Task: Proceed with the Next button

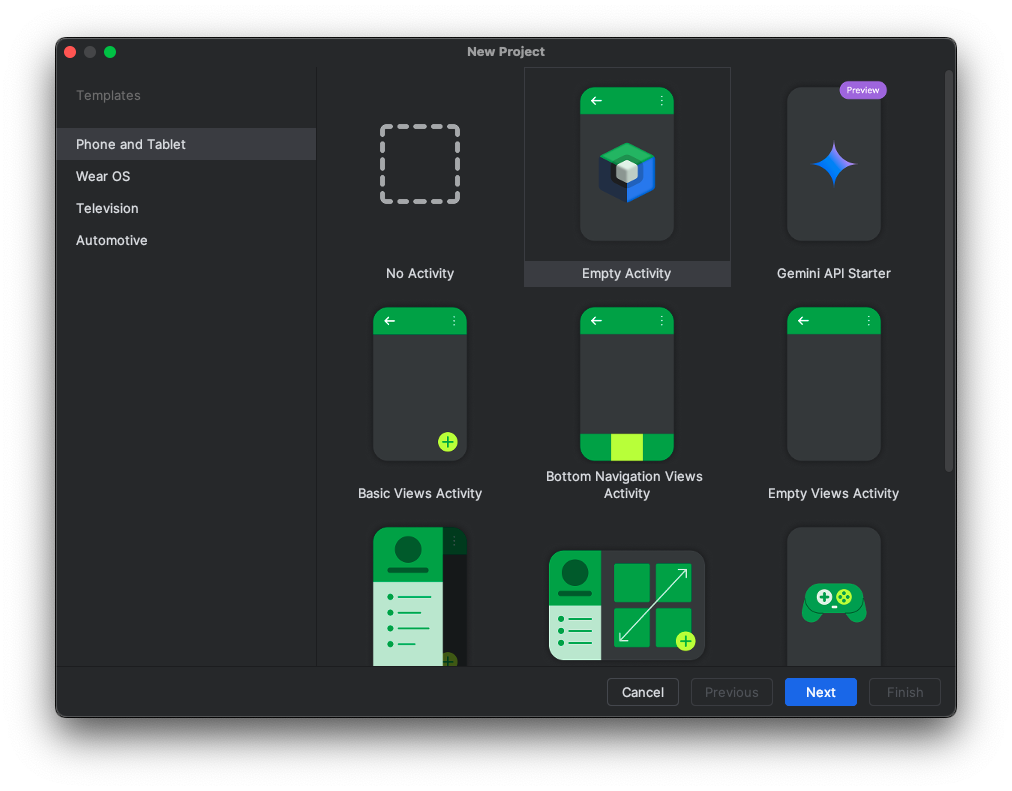Action: [821, 692]
